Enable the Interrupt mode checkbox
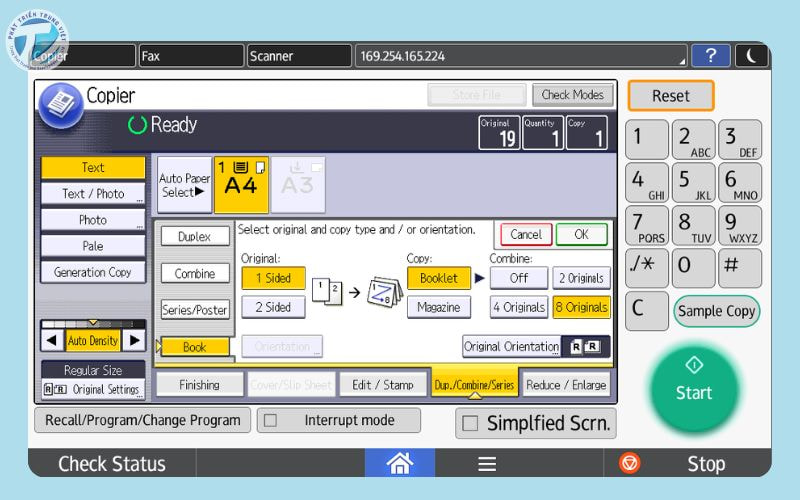 tap(270, 421)
